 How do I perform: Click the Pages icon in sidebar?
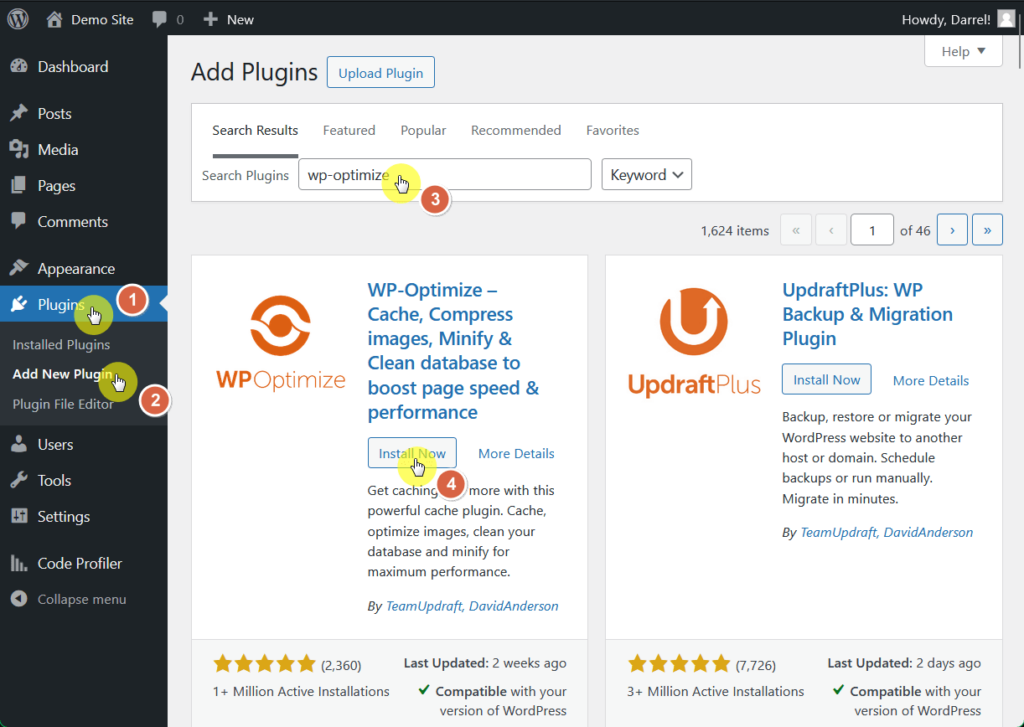pyautogui.click(x=19, y=186)
